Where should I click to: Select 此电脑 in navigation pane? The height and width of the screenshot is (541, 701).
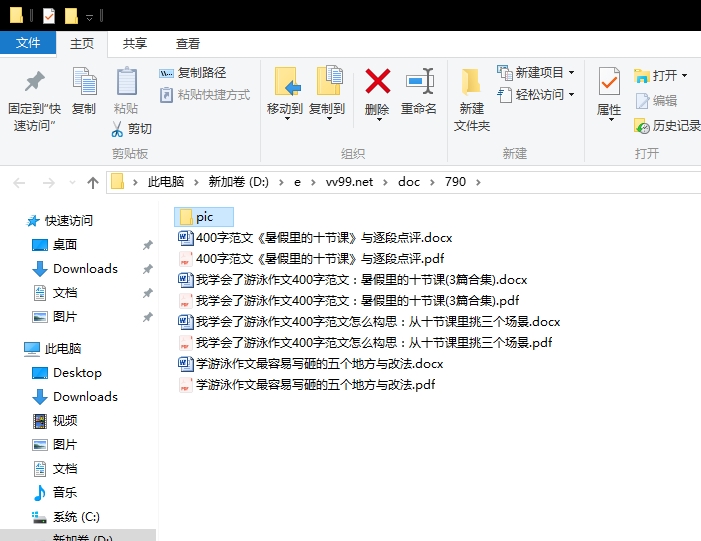coord(52,348)
